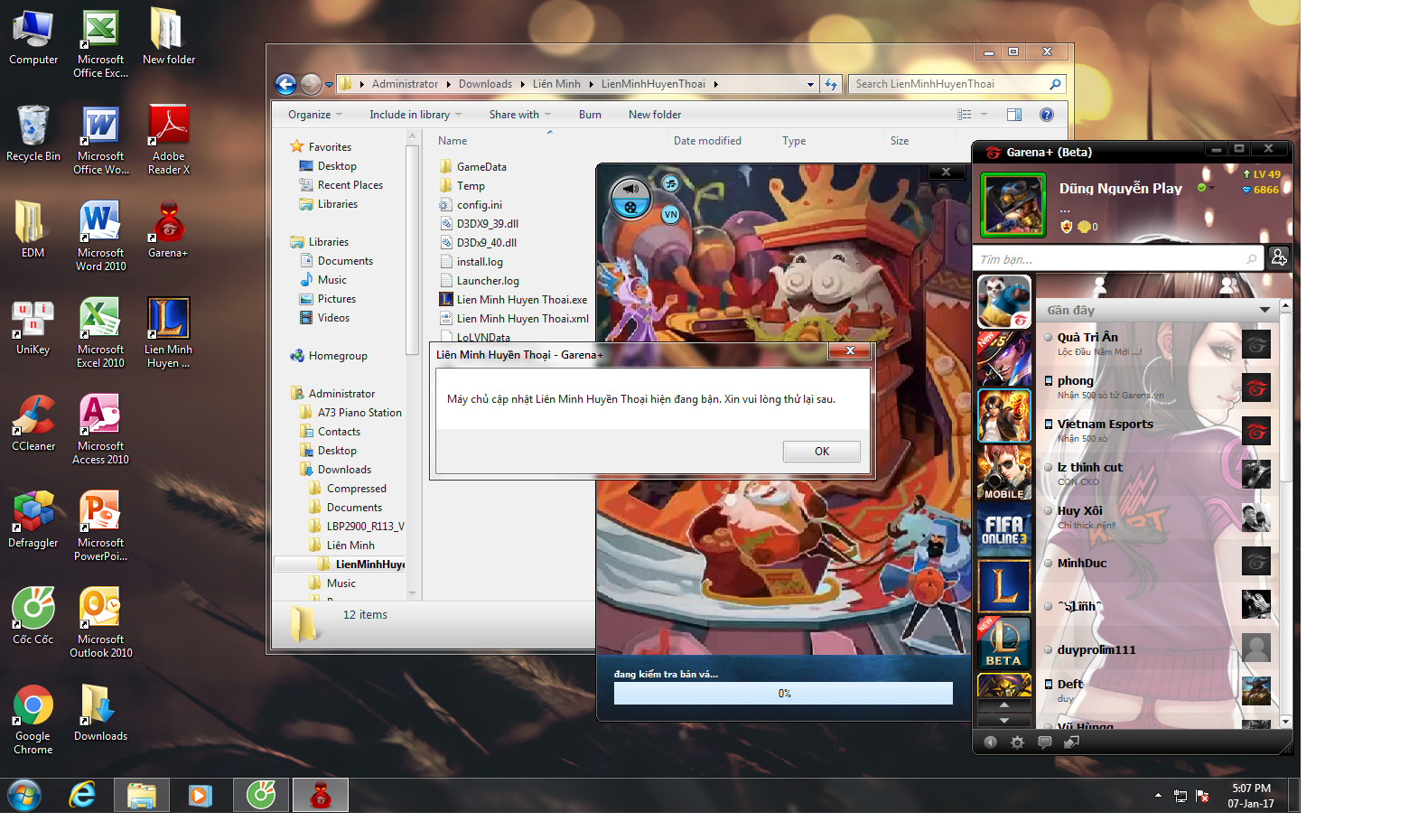Open the chat bubble icon in Garena footer
Image resolution: width=1409 pixels, height=840 pixels.
click(1045, 742)
